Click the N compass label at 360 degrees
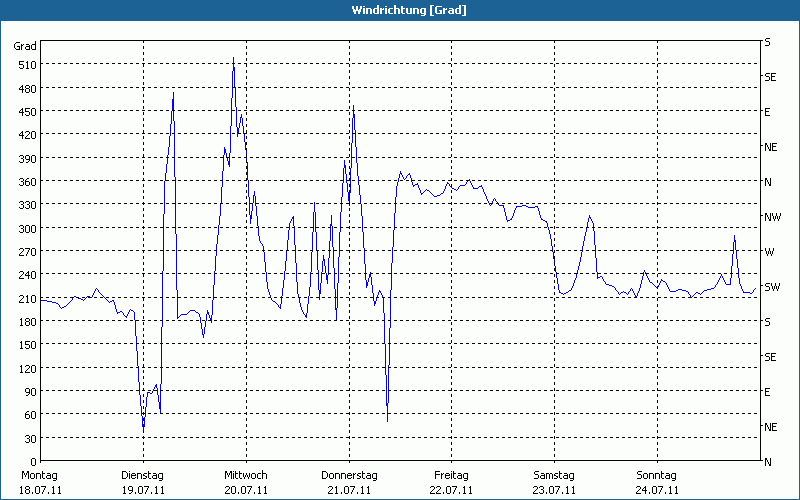Screen dimensions: 800x500 click(x=768, y=182)
